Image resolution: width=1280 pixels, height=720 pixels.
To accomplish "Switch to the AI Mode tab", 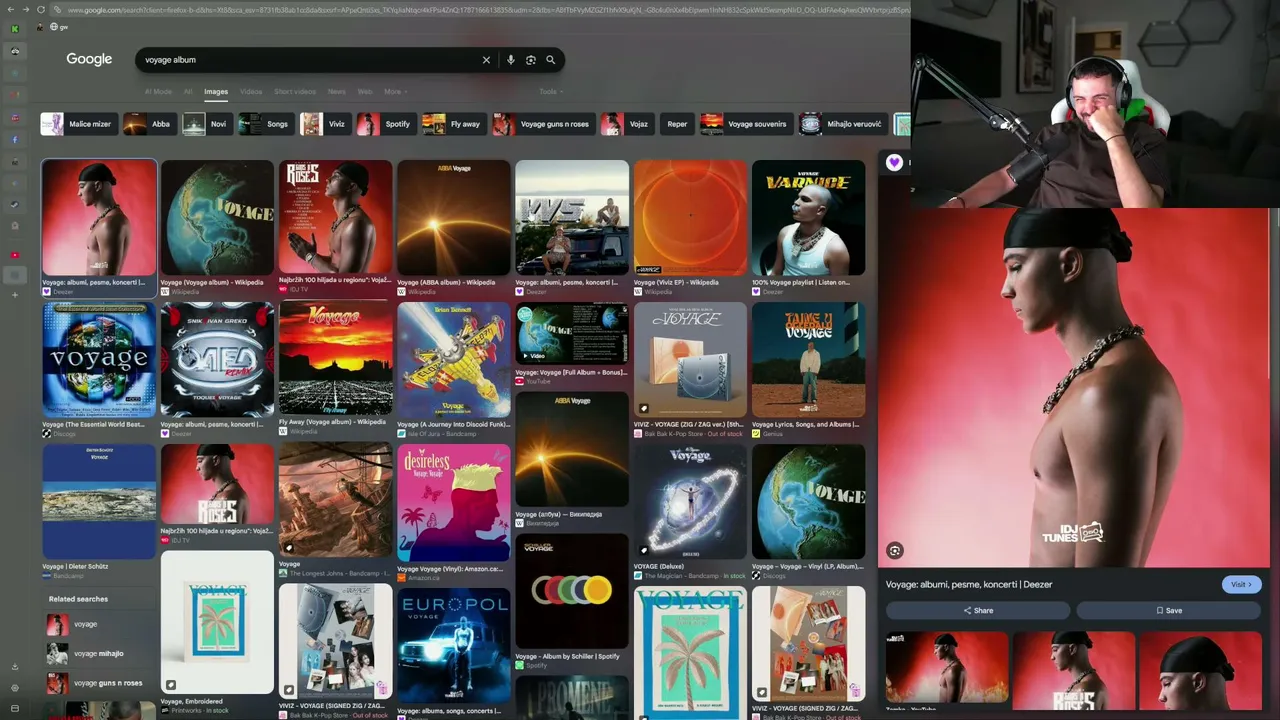I will (x=158, y=92).
